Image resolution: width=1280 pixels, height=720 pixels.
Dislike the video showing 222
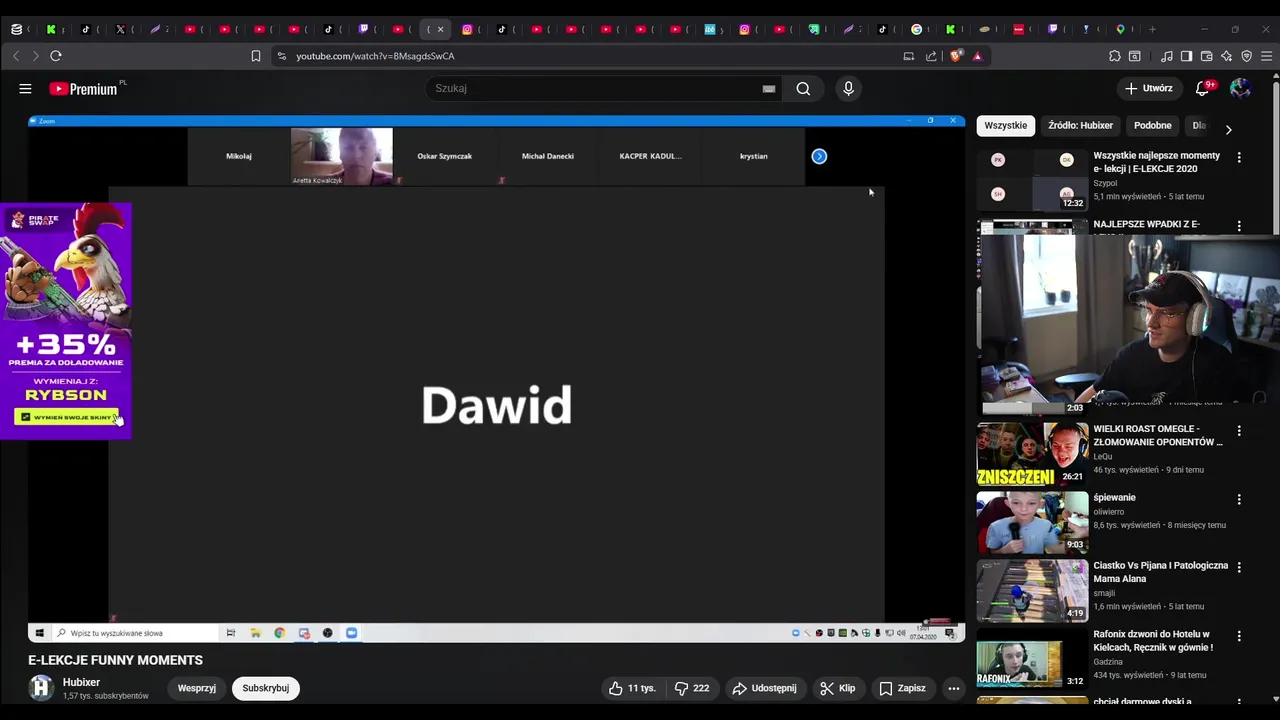coord(692,688)
